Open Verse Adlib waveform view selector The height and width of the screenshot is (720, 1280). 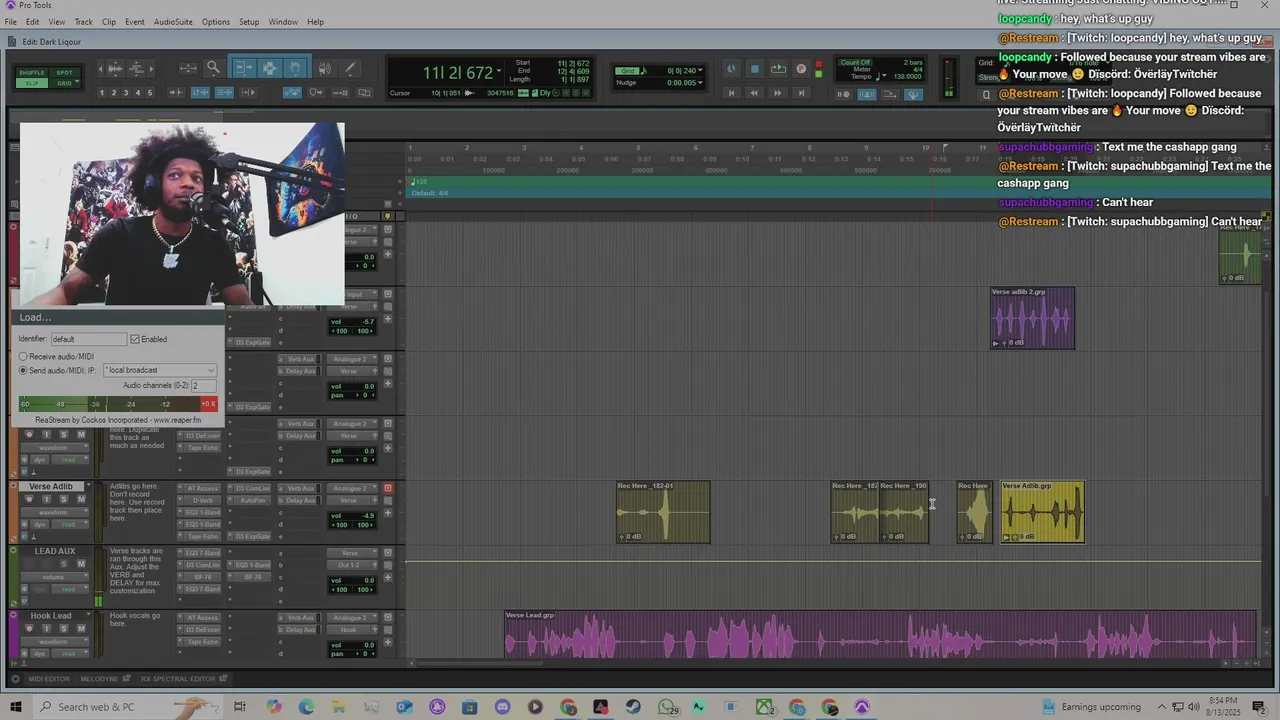(x=55, y=512)
